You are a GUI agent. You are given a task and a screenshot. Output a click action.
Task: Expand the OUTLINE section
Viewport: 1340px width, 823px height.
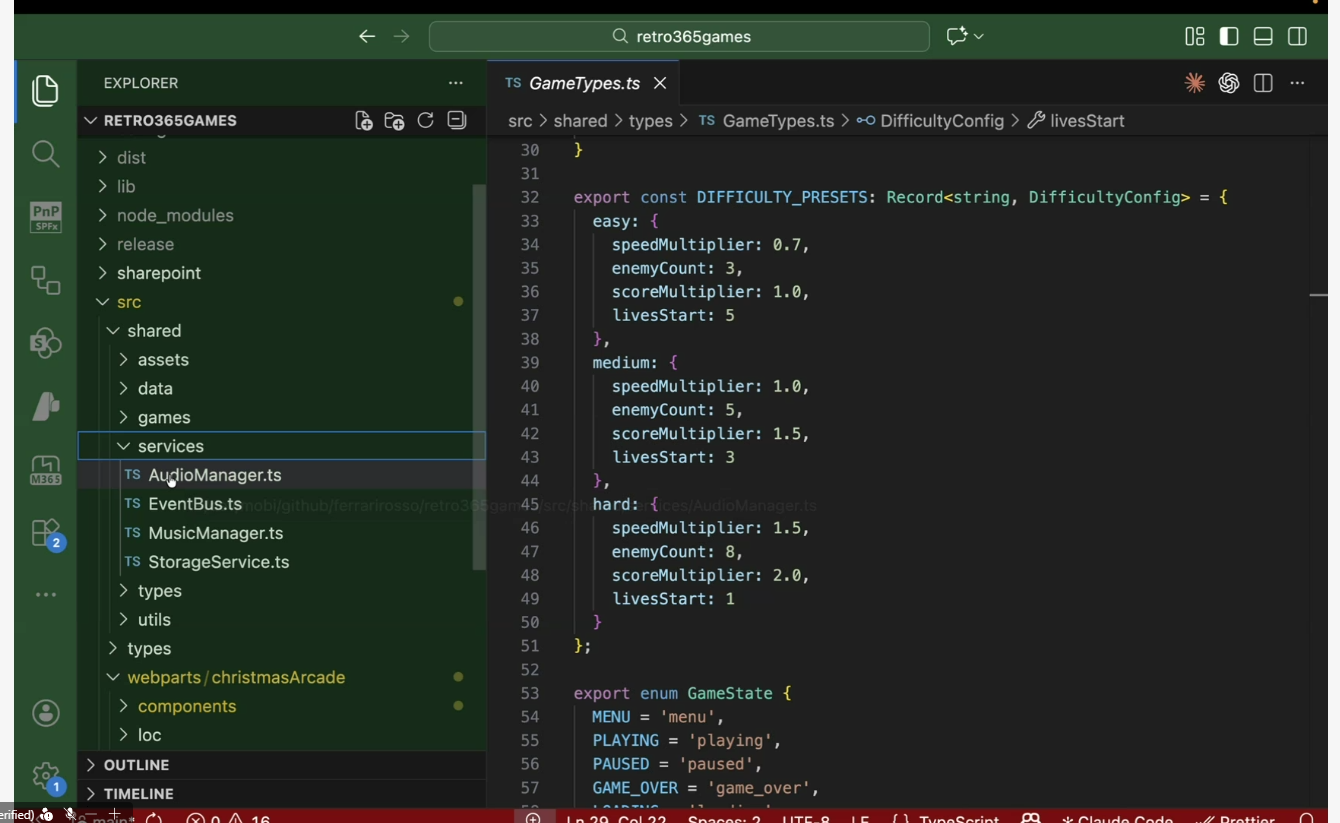pos(136,765)
